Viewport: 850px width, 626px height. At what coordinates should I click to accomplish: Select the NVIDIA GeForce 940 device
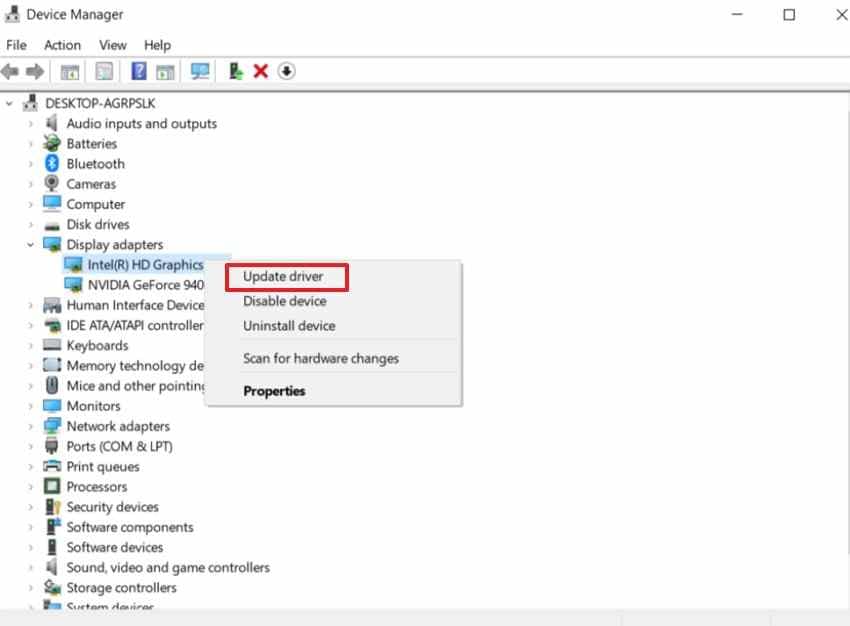146,285
